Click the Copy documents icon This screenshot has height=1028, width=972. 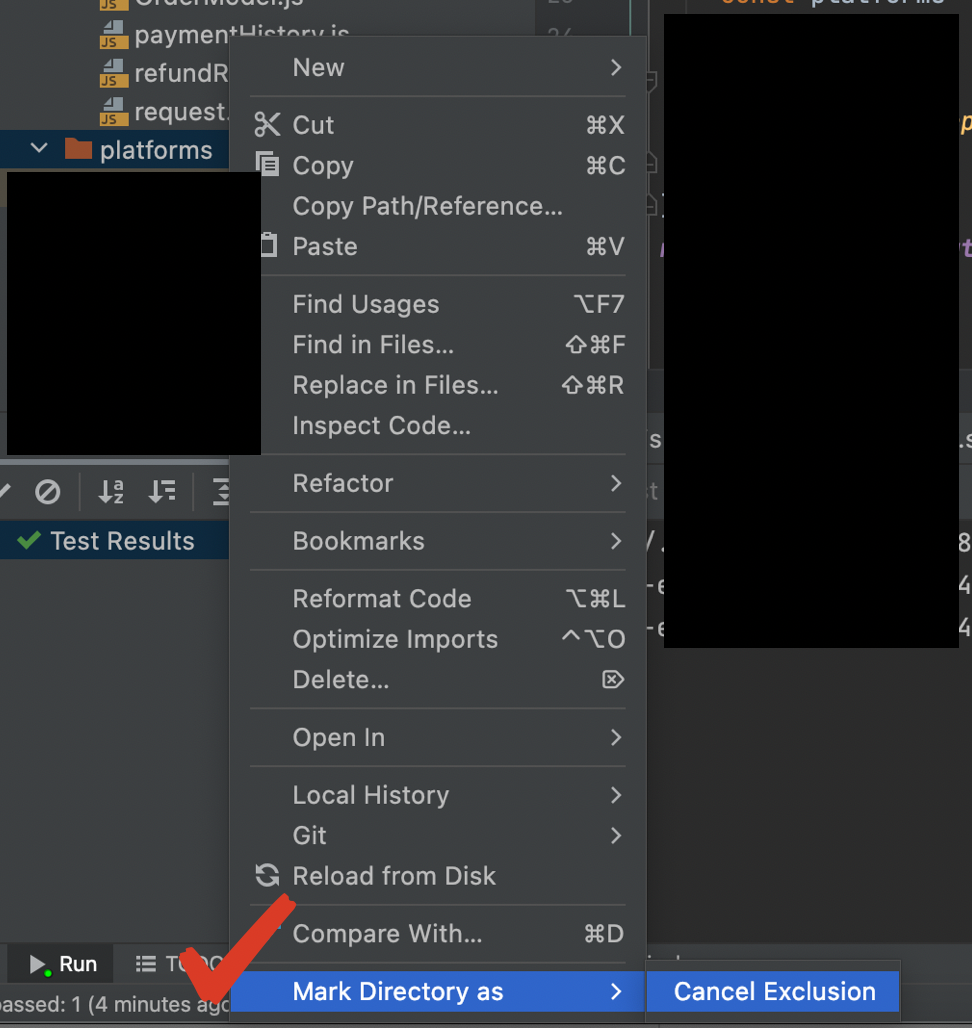click(x=267, y=164)
